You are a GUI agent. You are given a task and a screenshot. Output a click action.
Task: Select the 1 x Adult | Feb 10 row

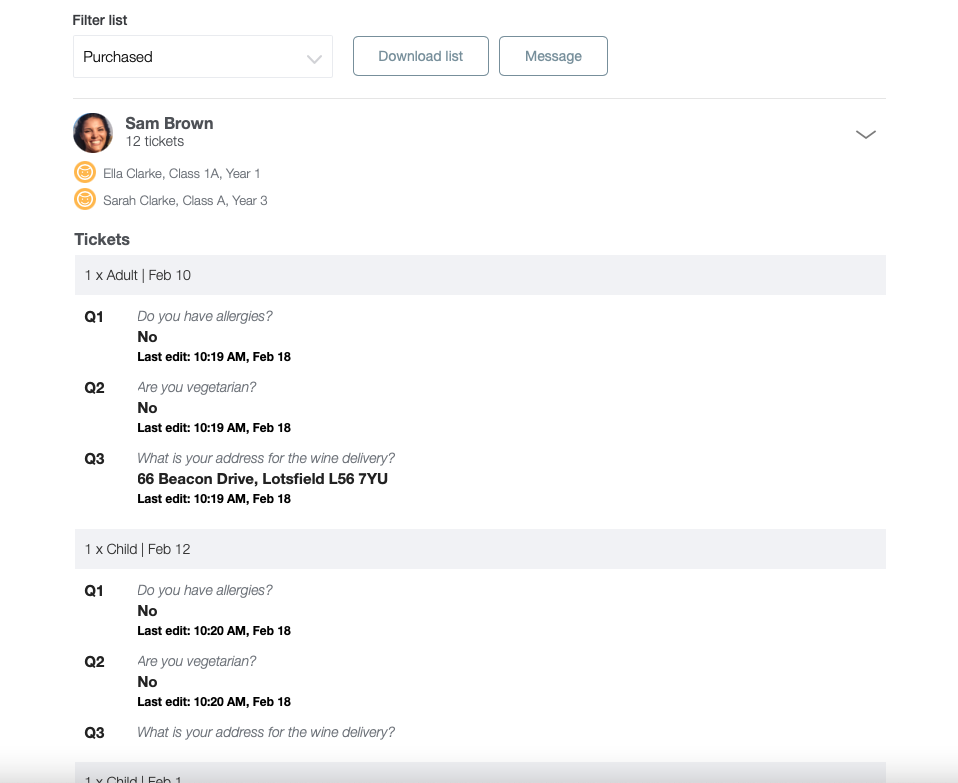[480, 275]
